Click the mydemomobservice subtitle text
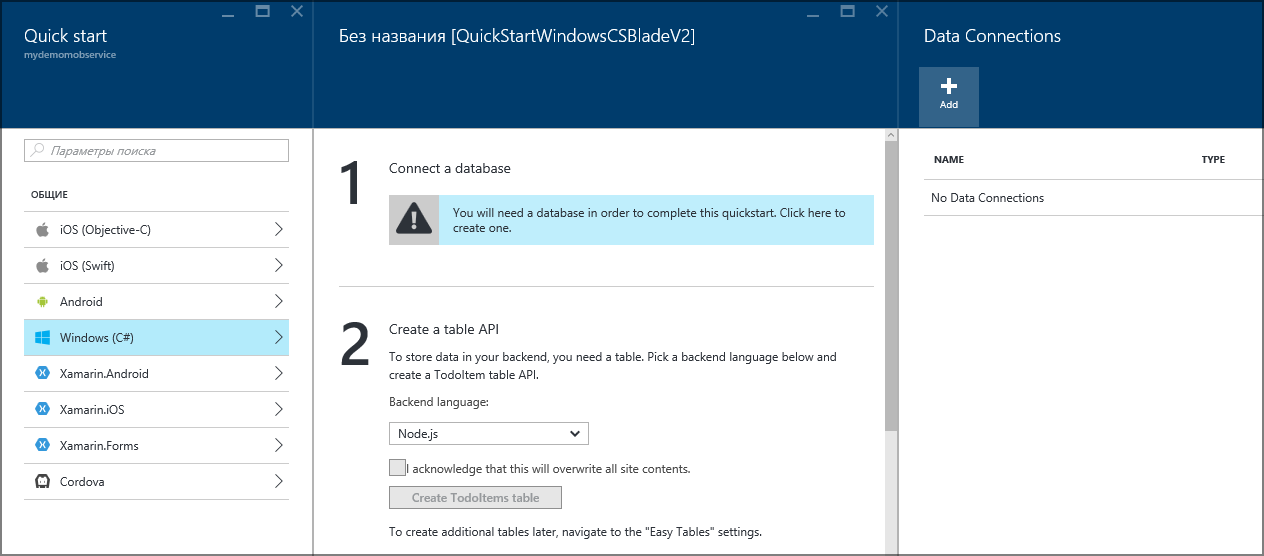Viewport: 1264px width, 556px height. (70, 55)
